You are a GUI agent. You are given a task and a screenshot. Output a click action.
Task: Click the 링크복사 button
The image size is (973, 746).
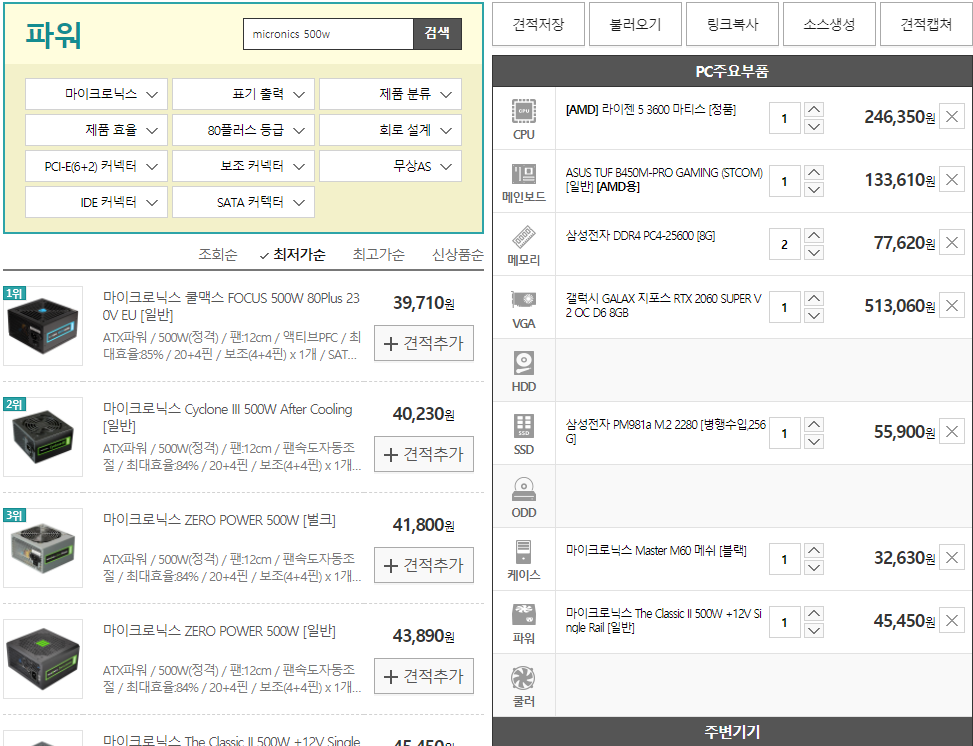point(732,24)
